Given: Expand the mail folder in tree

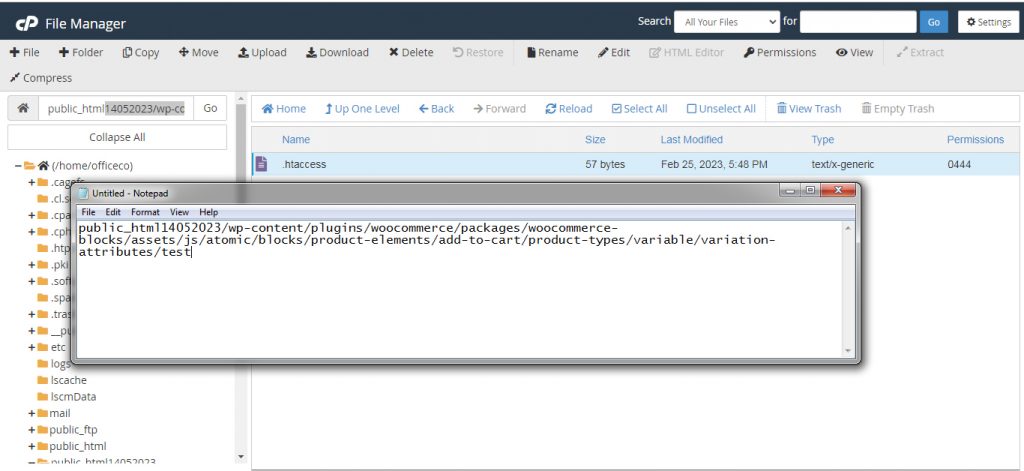Looking at the screenshot, I should (x=32, y=413).
